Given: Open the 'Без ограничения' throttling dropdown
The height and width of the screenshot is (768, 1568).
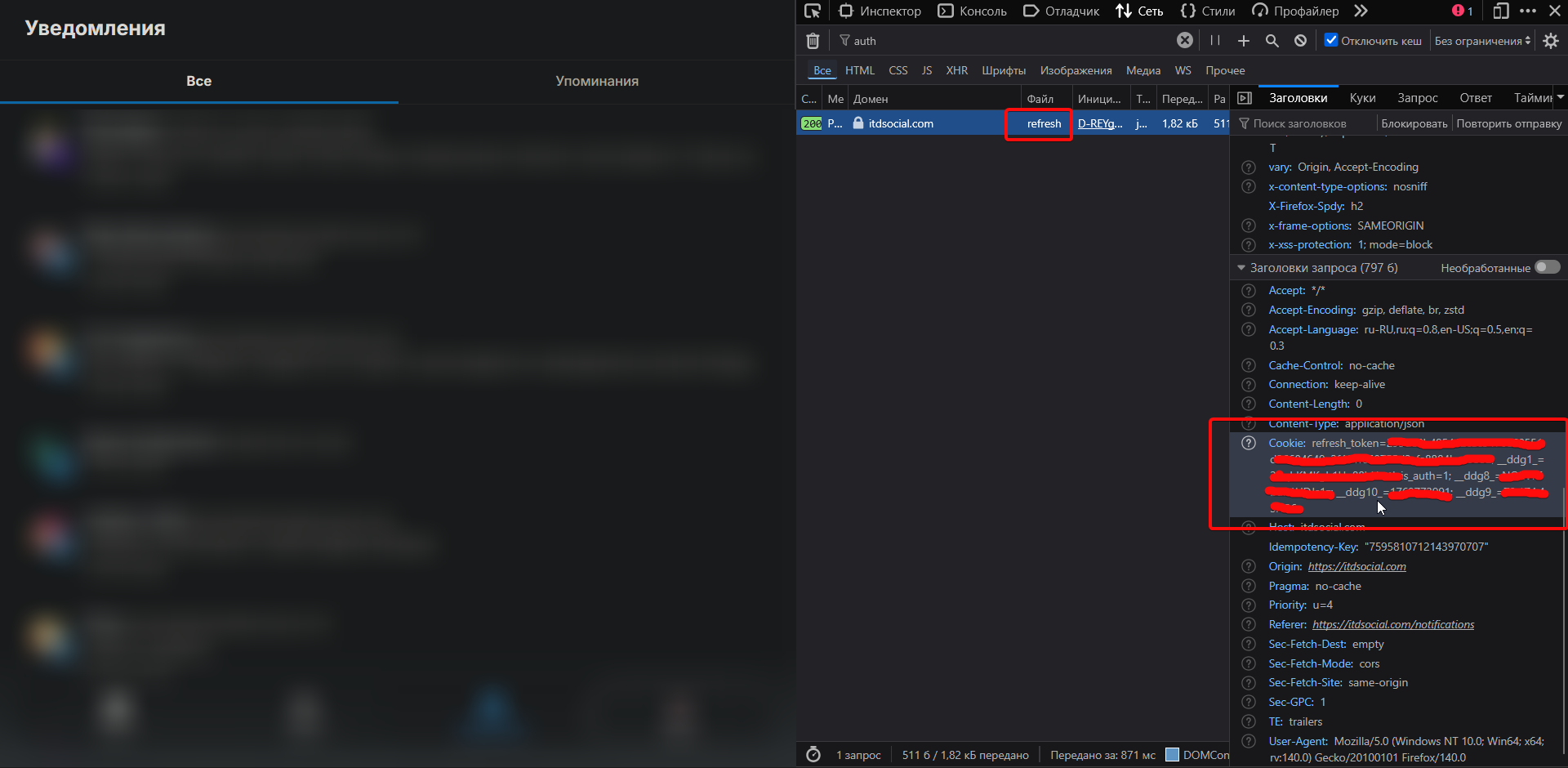Looking at the screenshot, I should pyautogui.click(x=1482, y=41).
